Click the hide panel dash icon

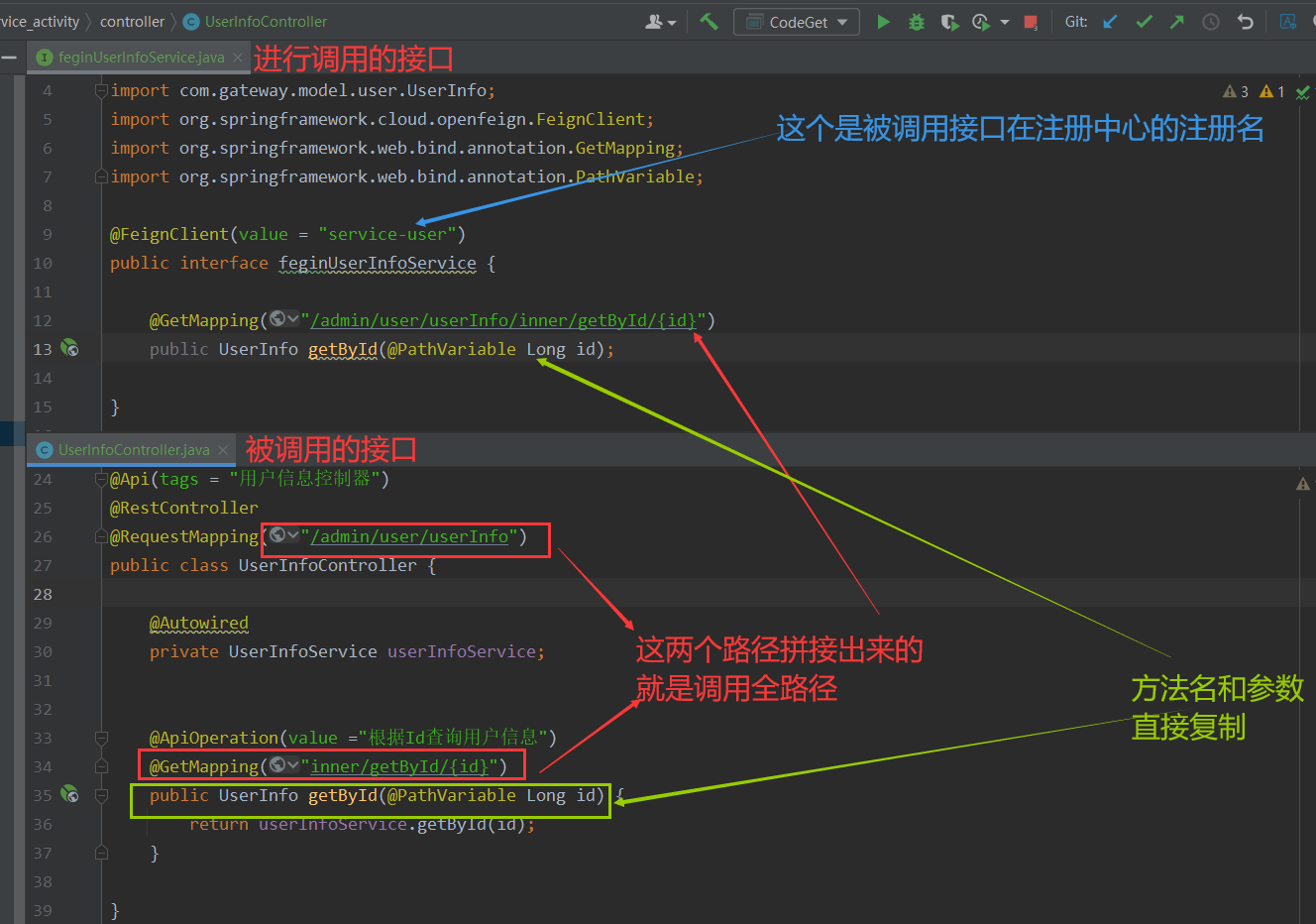tap(9, 58)
